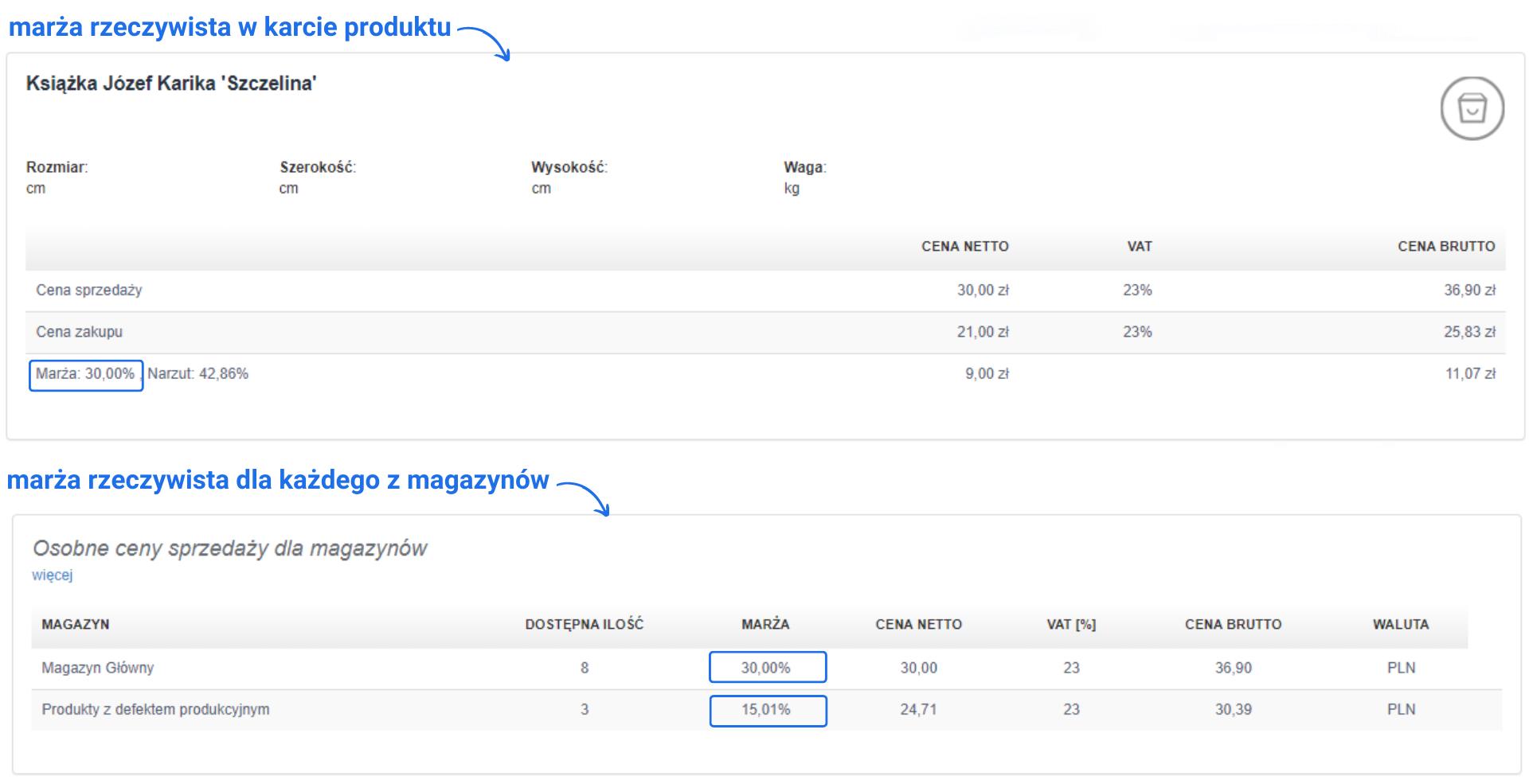Click the 36,90 zł gross sale price

(1469, 291)
